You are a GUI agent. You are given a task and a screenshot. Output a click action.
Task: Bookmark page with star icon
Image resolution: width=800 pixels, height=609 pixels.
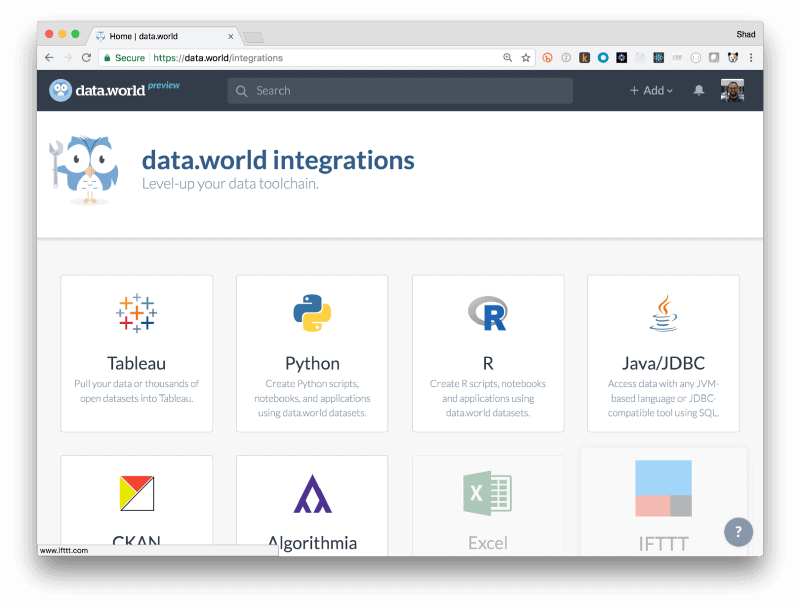526,58
